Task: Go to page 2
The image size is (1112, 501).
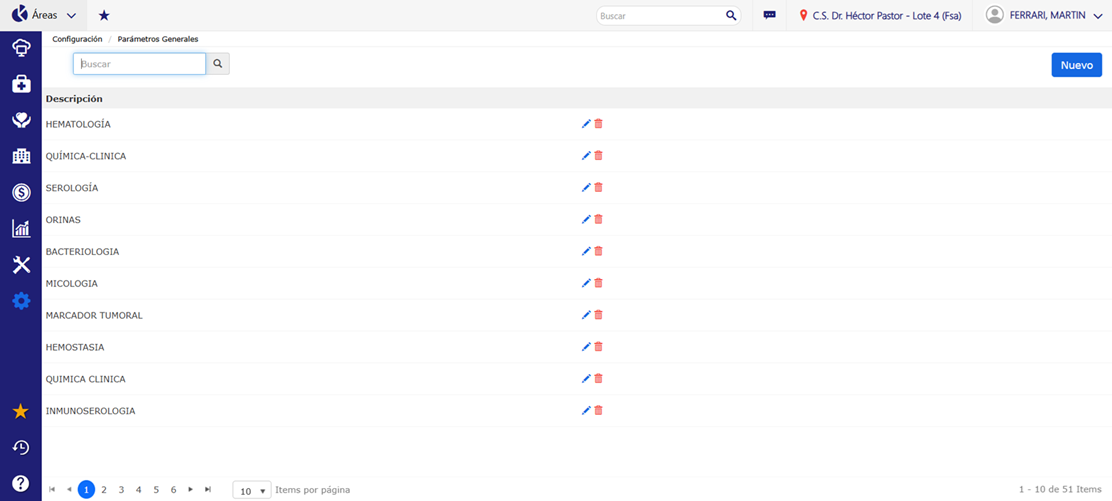Action: coord(104,490)
